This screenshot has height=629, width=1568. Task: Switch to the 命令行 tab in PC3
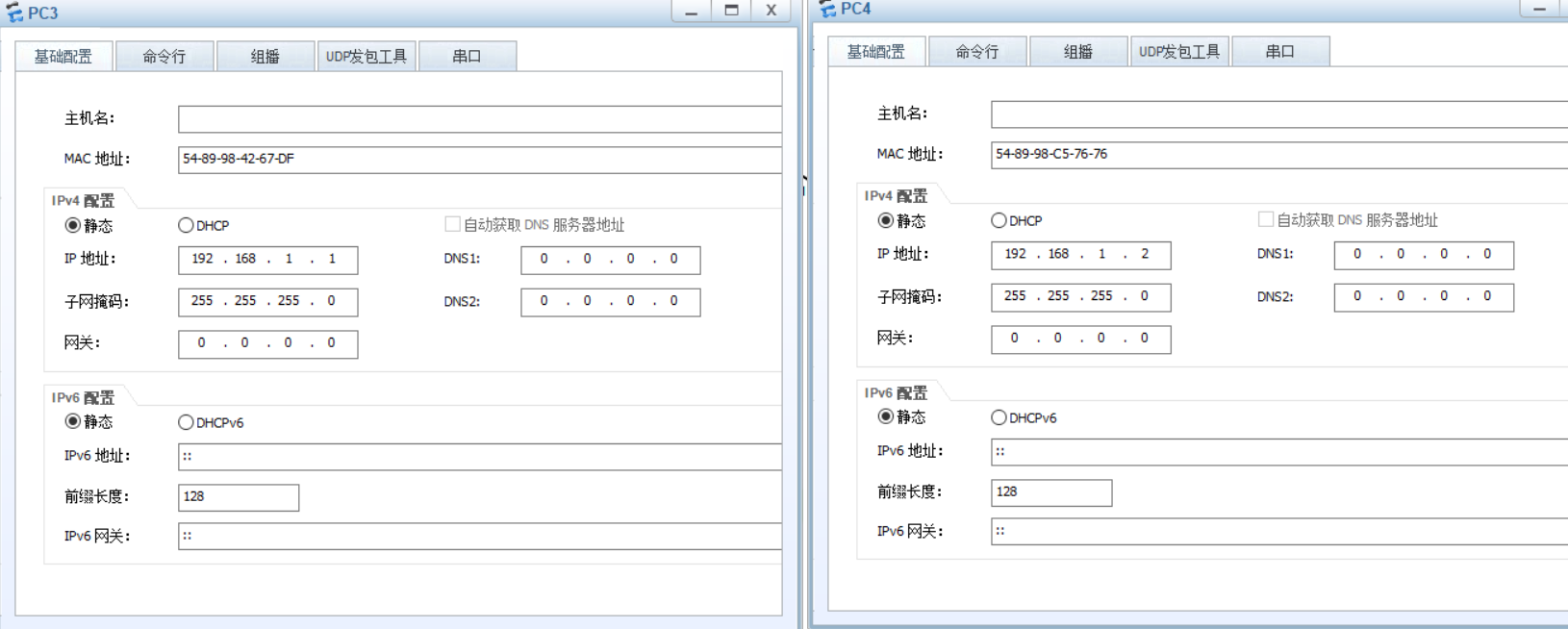(164, 57)
